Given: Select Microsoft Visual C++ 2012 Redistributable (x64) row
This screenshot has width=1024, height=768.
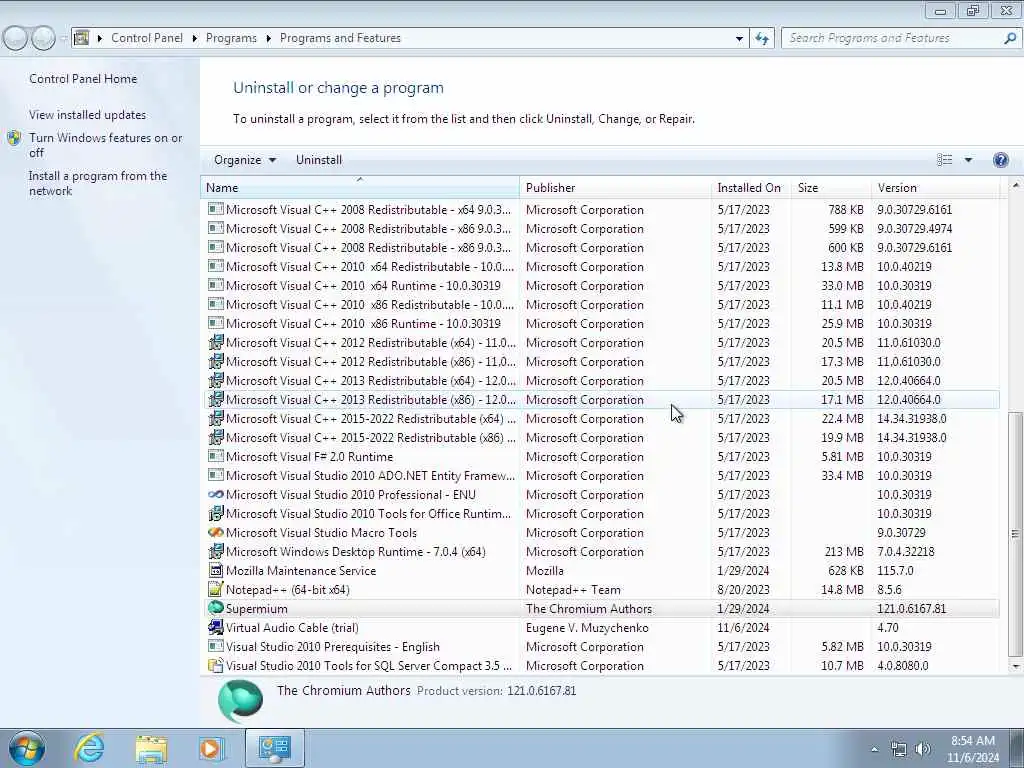Looking at the screenshot, I should coord(601,342).
